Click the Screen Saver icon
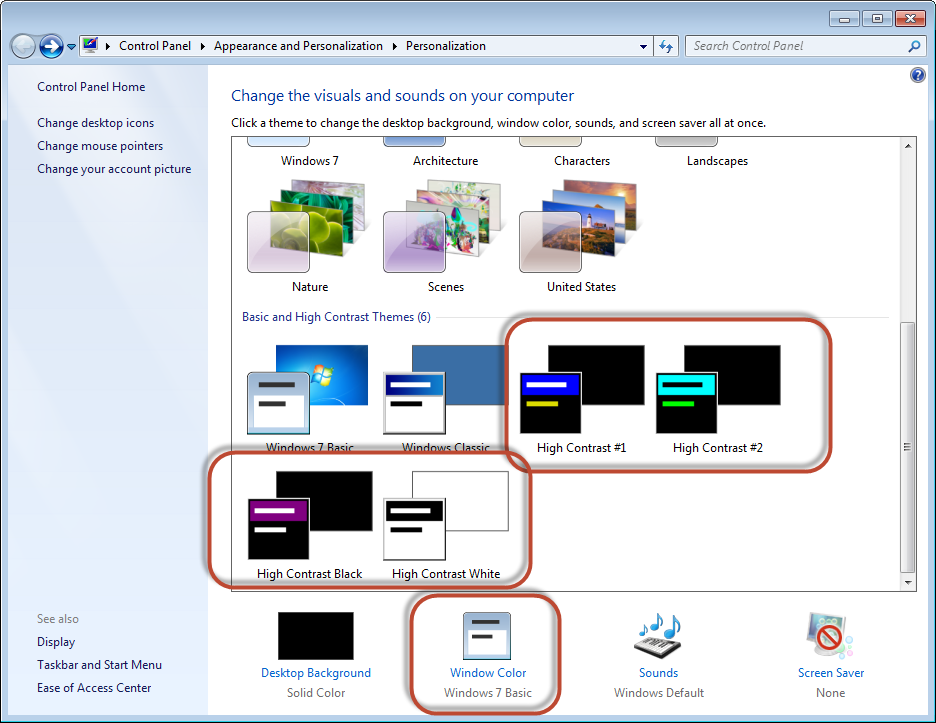The image size is (936, 723). (x=830, y=636)
